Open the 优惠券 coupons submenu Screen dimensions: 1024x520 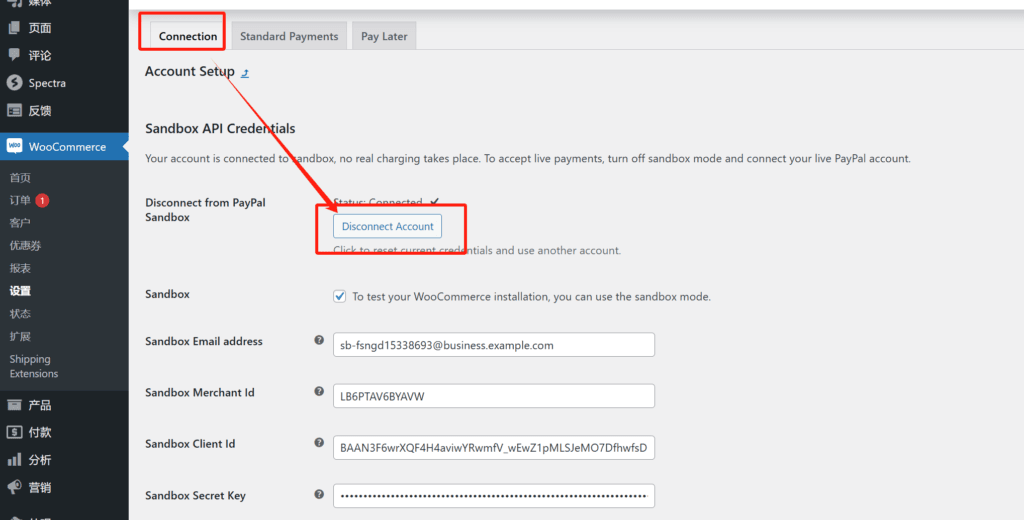(25, 246)
